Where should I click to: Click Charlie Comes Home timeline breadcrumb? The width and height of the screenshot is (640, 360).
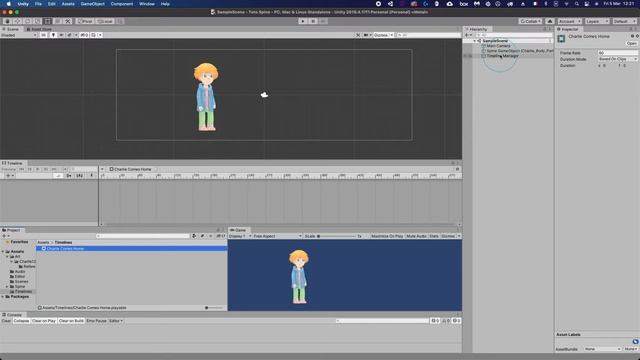coord(131,169)
